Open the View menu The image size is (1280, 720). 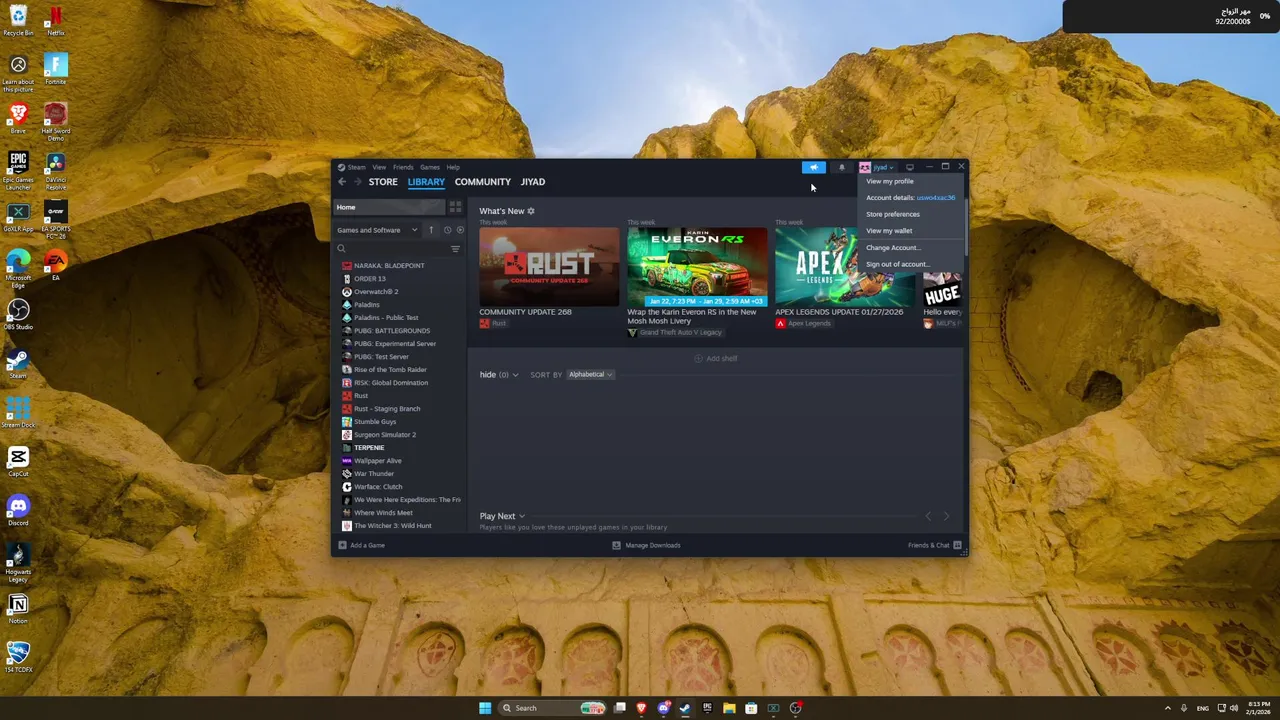pyautogui.click(x=379, y=167)
